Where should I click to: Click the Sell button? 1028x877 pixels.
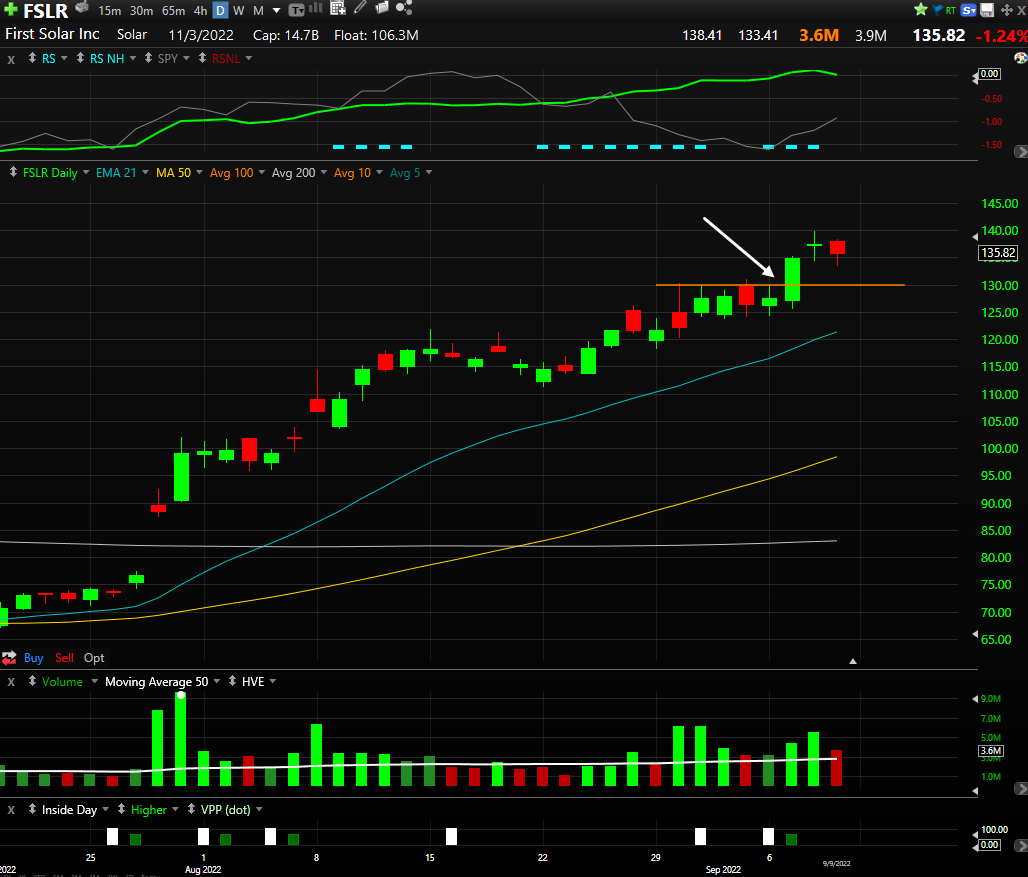pos(64,658)
